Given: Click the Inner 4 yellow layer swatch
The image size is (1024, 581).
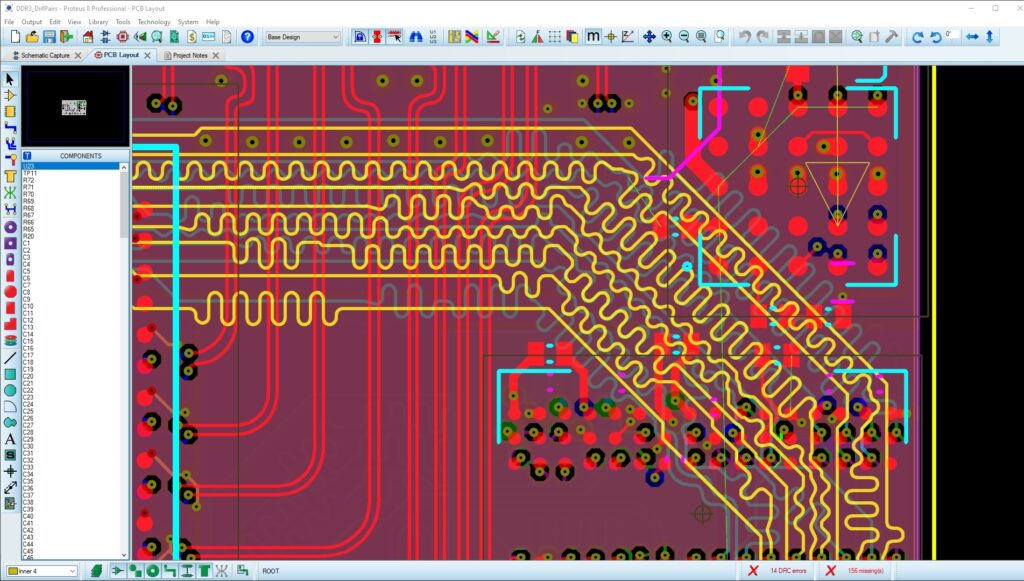Looking at the screenshot, I should click(x=13, y=571).
